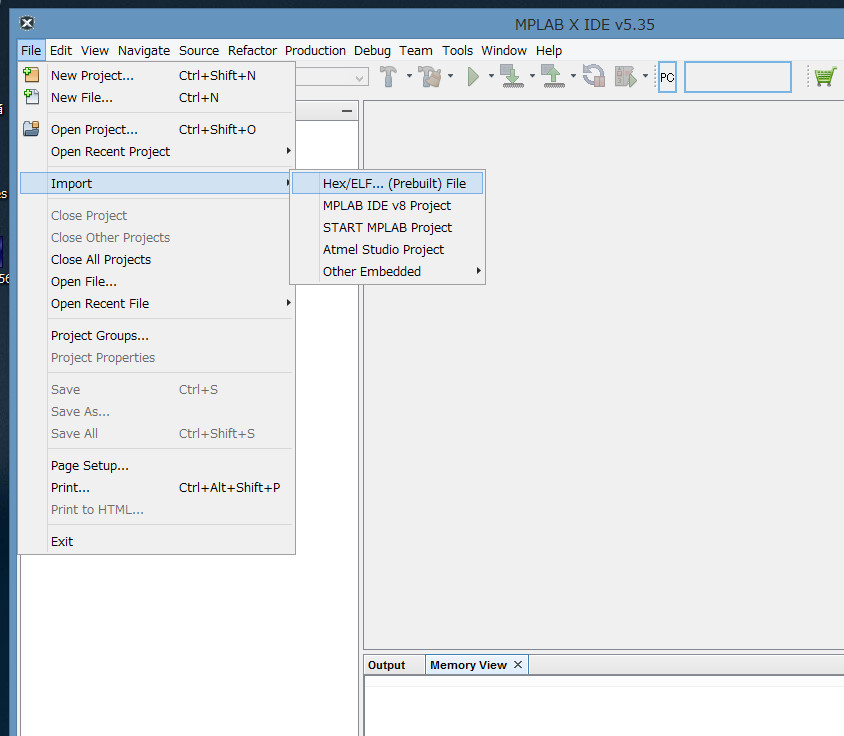Open Run Project dropdown arrow
This screenshot has width=844, height=736.
491,76
